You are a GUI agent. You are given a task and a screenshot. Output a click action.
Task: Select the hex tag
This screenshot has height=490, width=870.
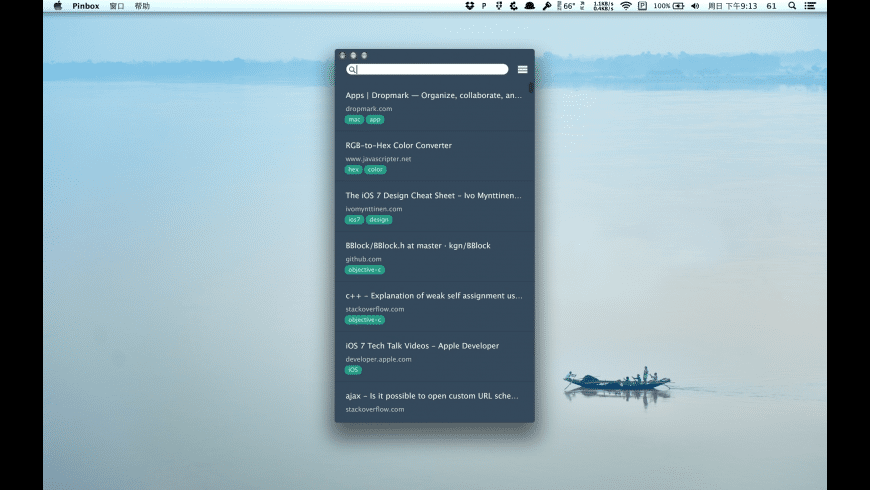tap(353, 169)
